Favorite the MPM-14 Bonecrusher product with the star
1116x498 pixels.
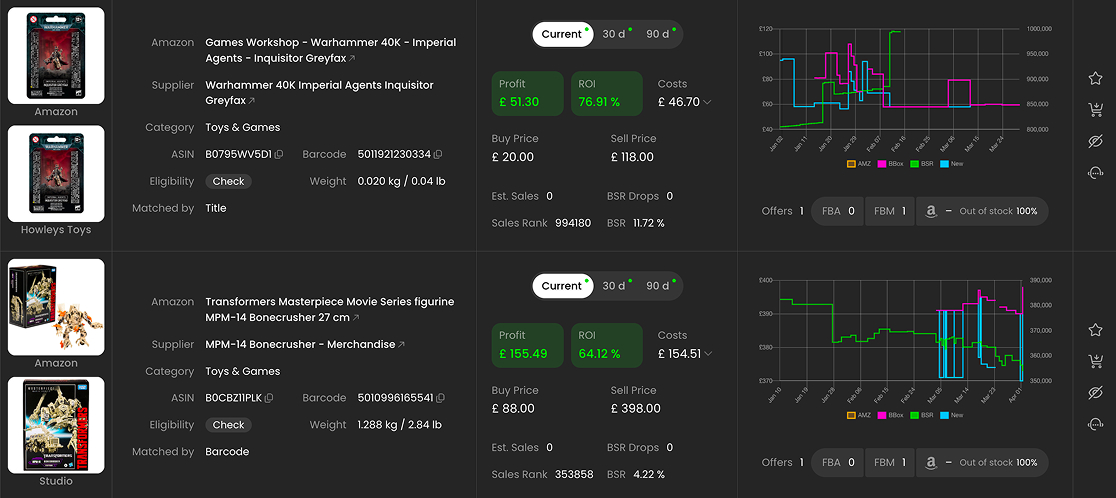tap(1095, 330)
